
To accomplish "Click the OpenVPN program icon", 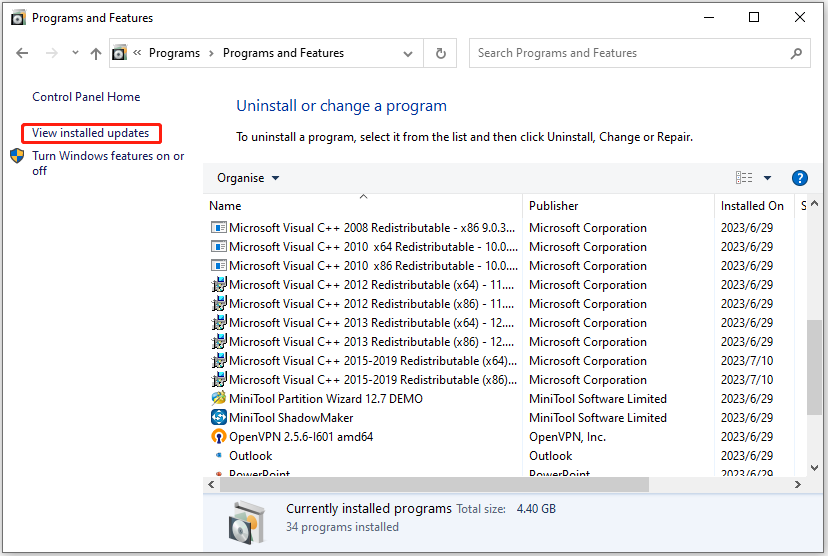I will click(219, 437).
